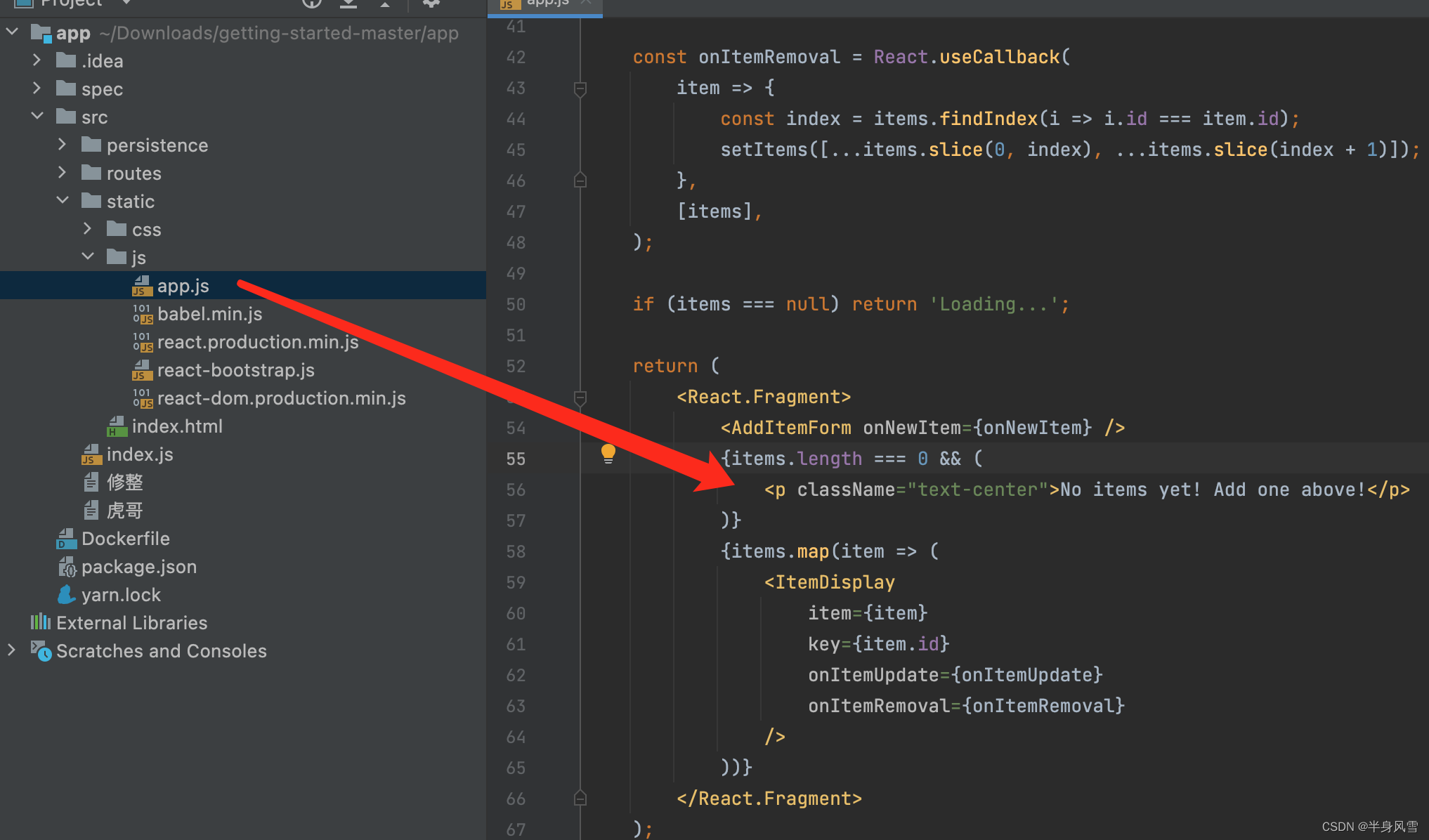
Task: Click 'Loading...' string on line 50
Action: coord(993,304)
